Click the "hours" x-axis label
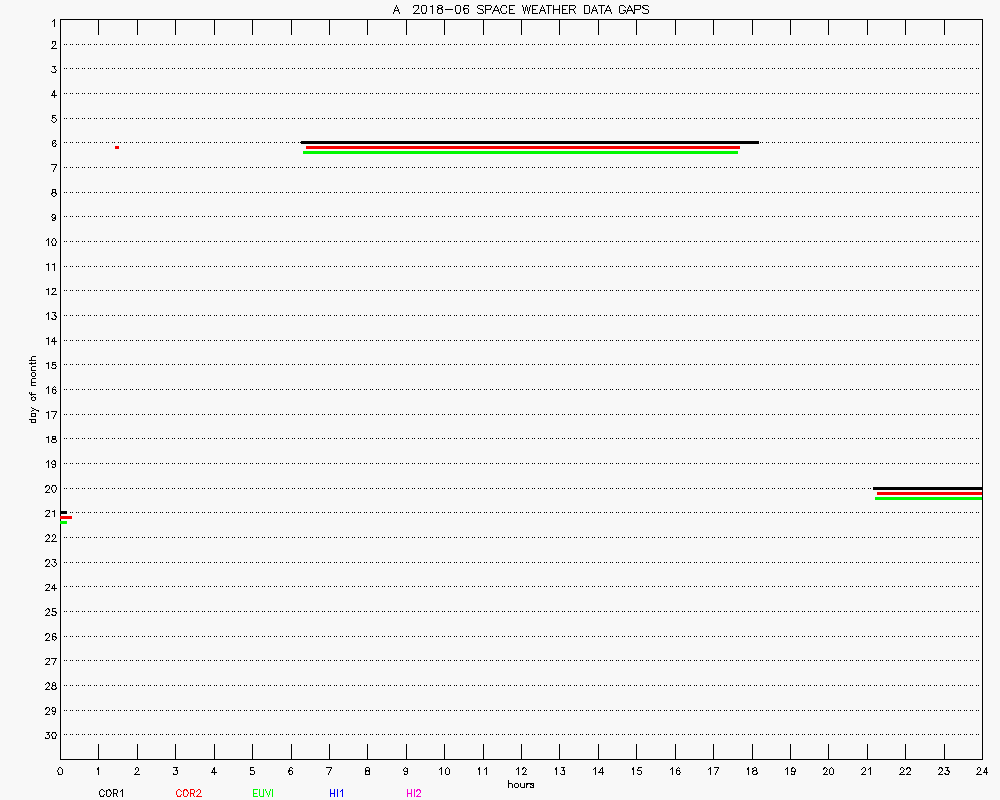The image size is (1000, 800). point(520,784)
